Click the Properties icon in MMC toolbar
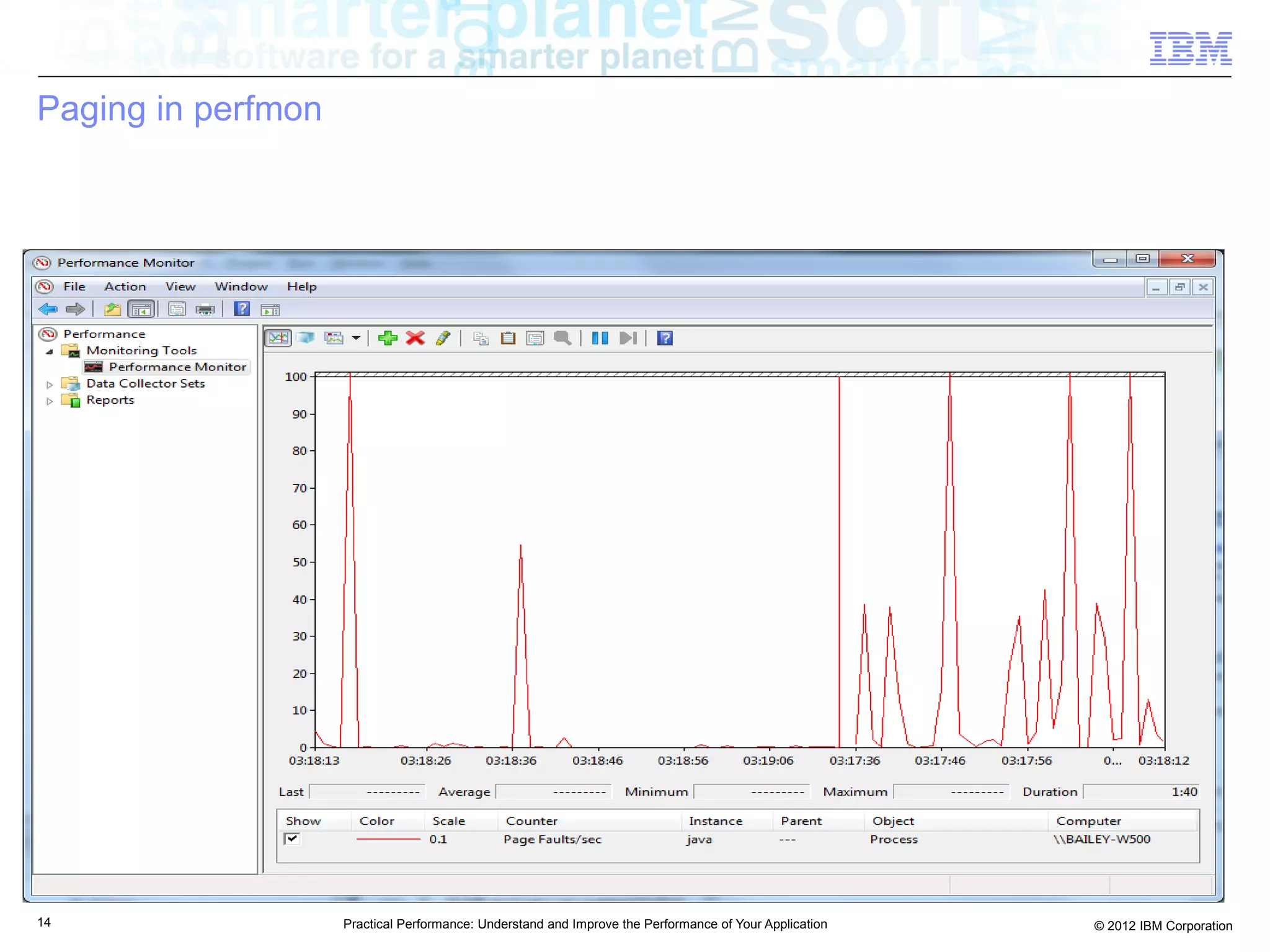Screen dimensions: 1270x952 [x=177, y=309]
